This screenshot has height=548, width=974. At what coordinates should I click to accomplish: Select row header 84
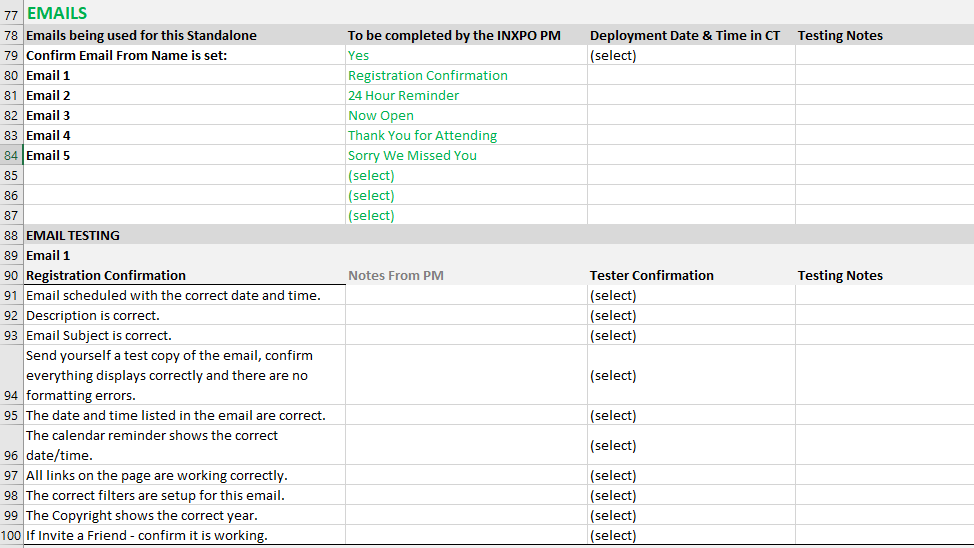click(11, 155)
